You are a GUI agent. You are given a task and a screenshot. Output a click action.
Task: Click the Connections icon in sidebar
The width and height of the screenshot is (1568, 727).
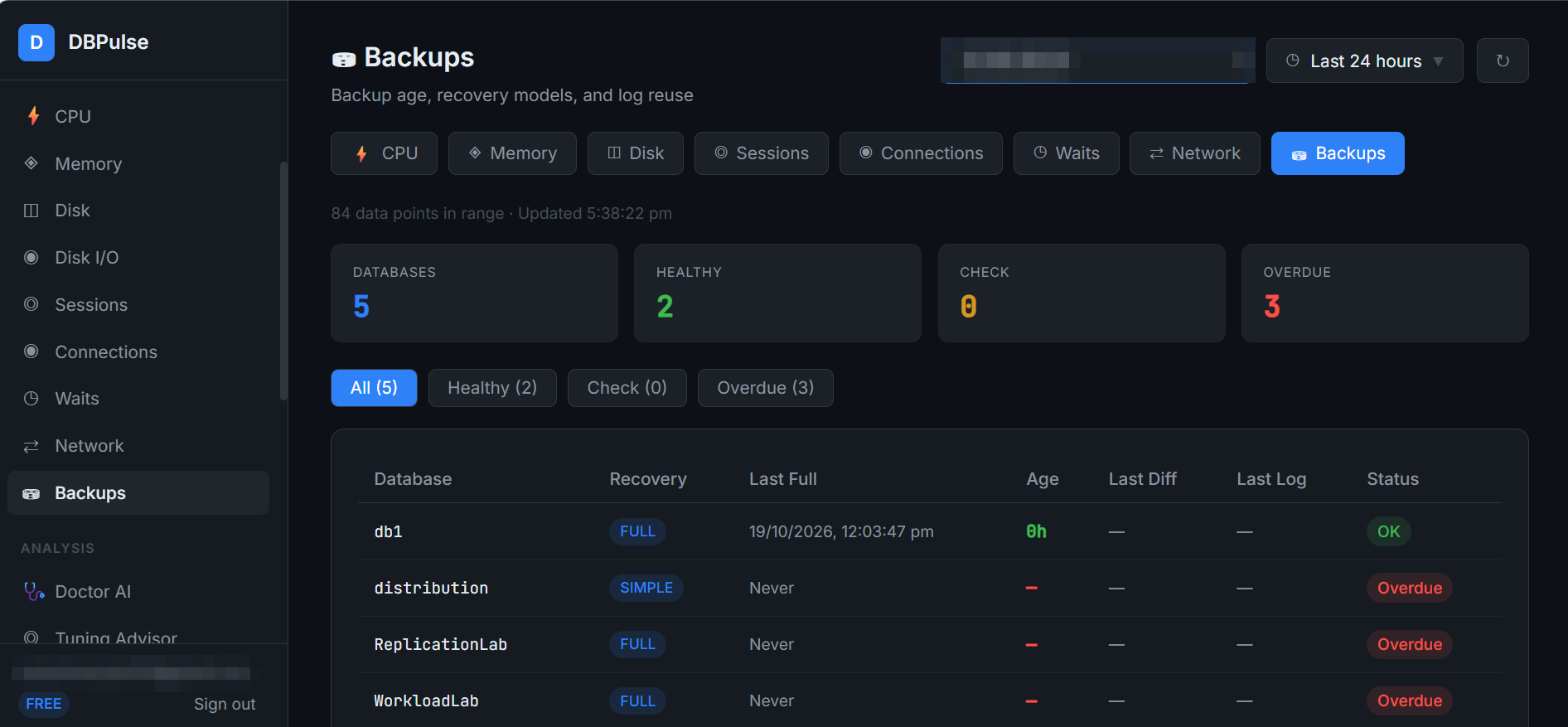31,351
